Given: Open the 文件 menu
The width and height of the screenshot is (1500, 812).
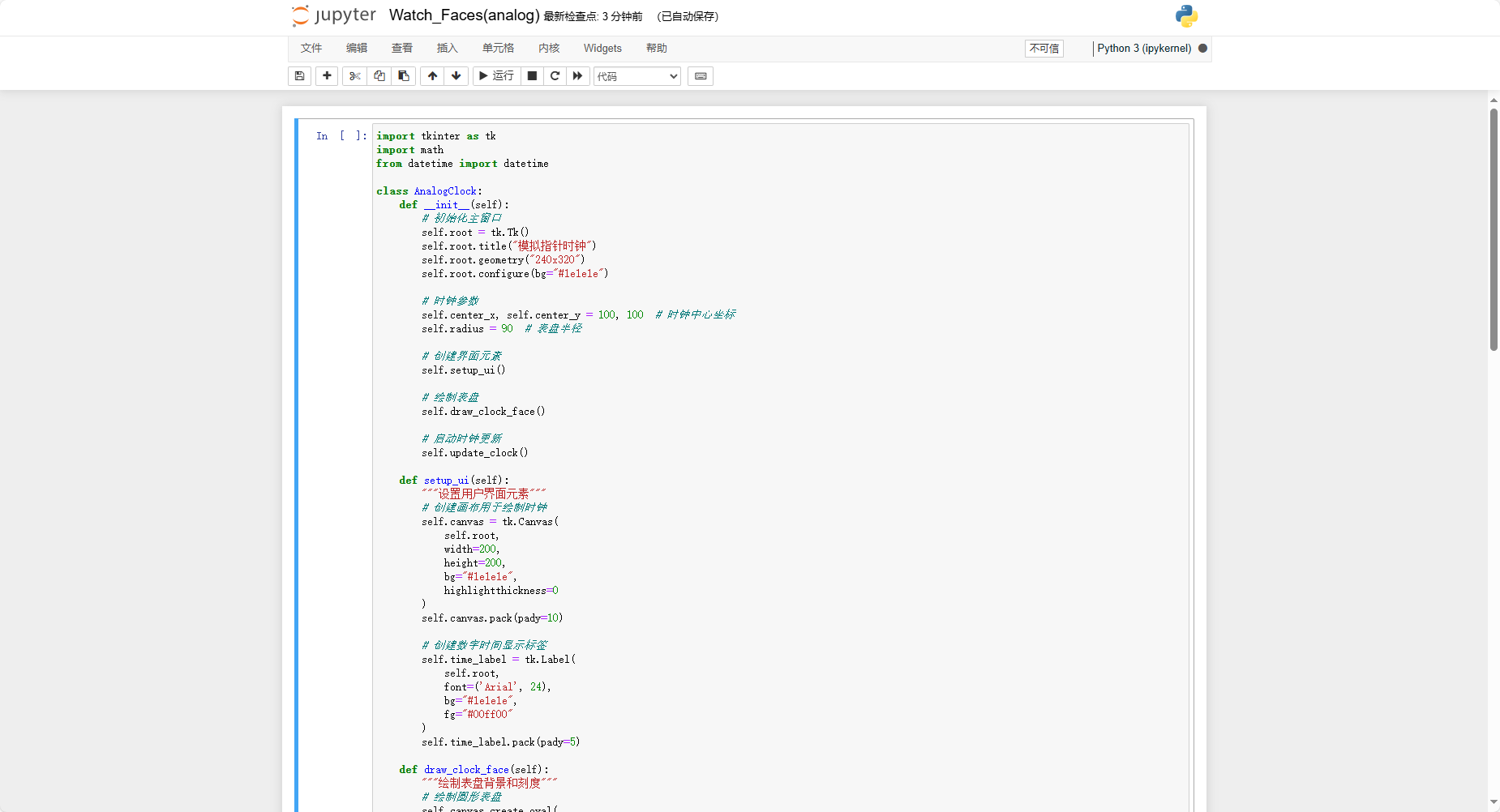Looking at the screenshot, I should click(311, 49).
